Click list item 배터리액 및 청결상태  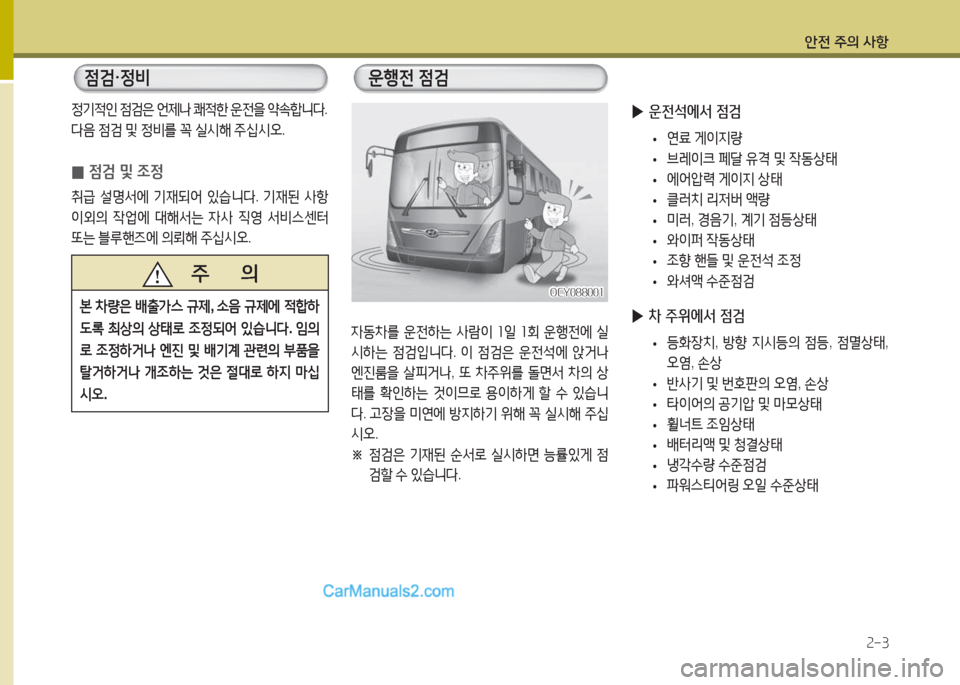pyautogui.click(x=724, y=444)
